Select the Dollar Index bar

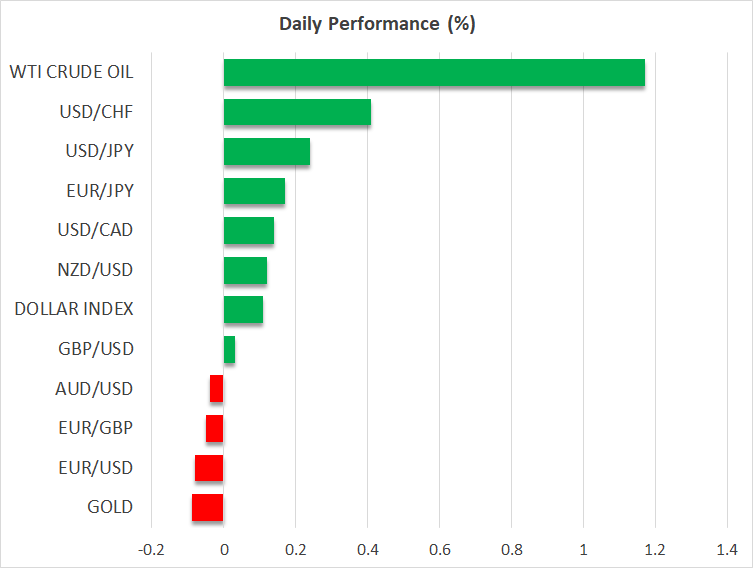tap(243, 310)
